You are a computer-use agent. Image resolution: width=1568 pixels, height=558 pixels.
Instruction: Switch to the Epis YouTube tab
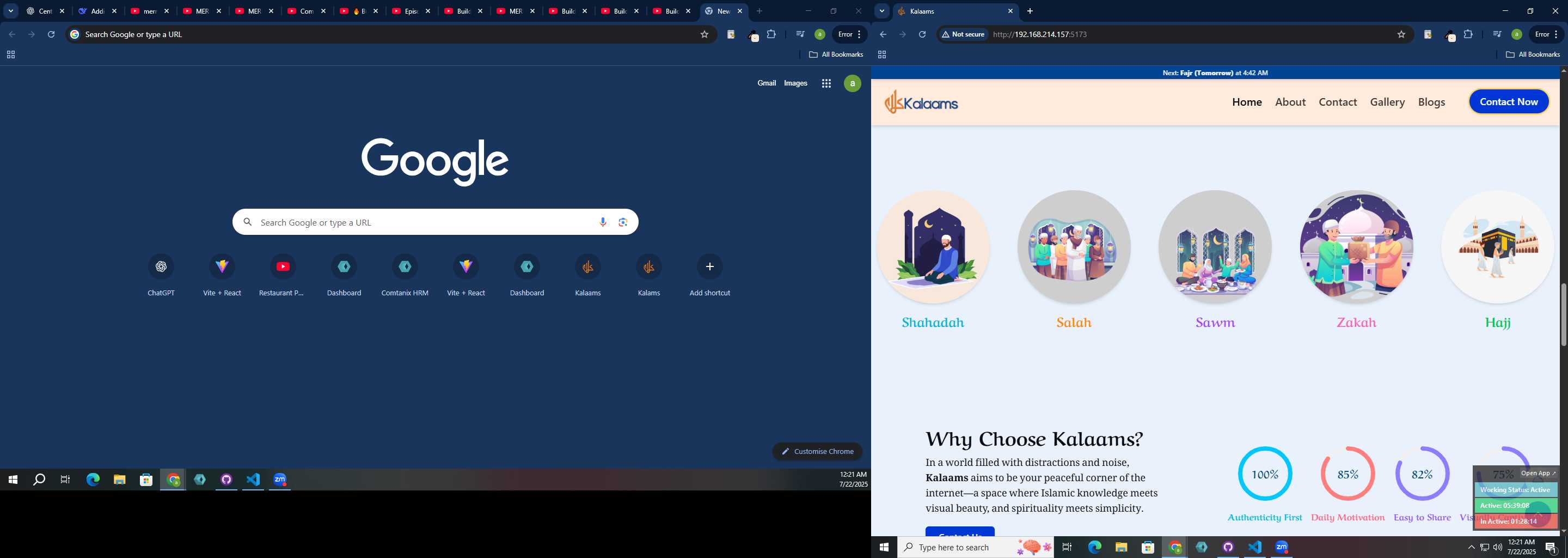[412, 11]
